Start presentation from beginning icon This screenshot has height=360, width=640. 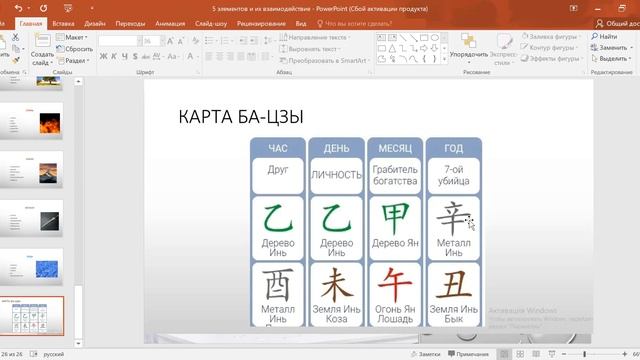point(68,8)
